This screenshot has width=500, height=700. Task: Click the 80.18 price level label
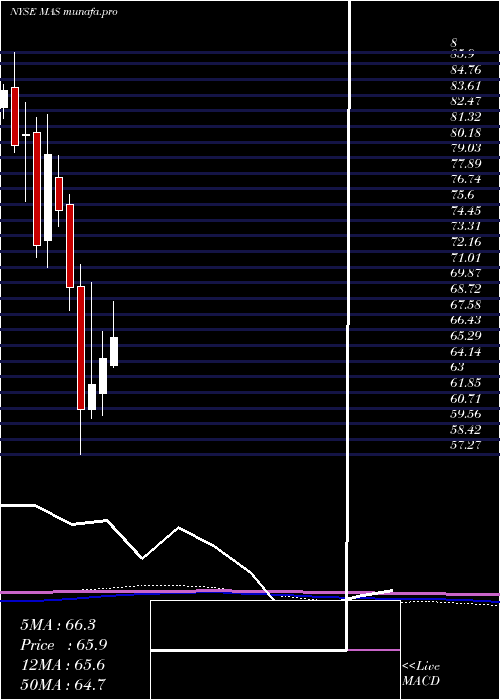(466, 133)
